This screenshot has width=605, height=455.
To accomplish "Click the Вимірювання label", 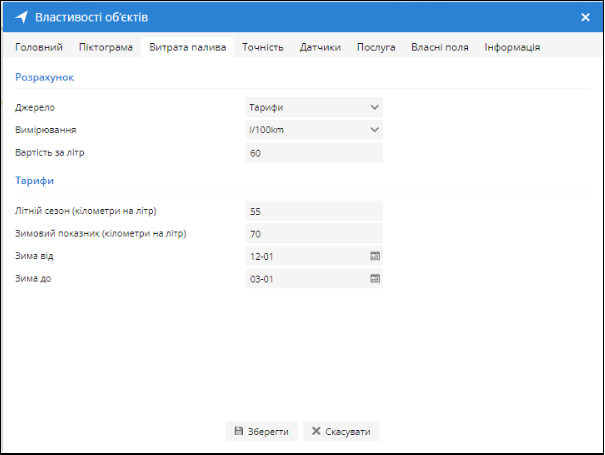I will 46,130.
